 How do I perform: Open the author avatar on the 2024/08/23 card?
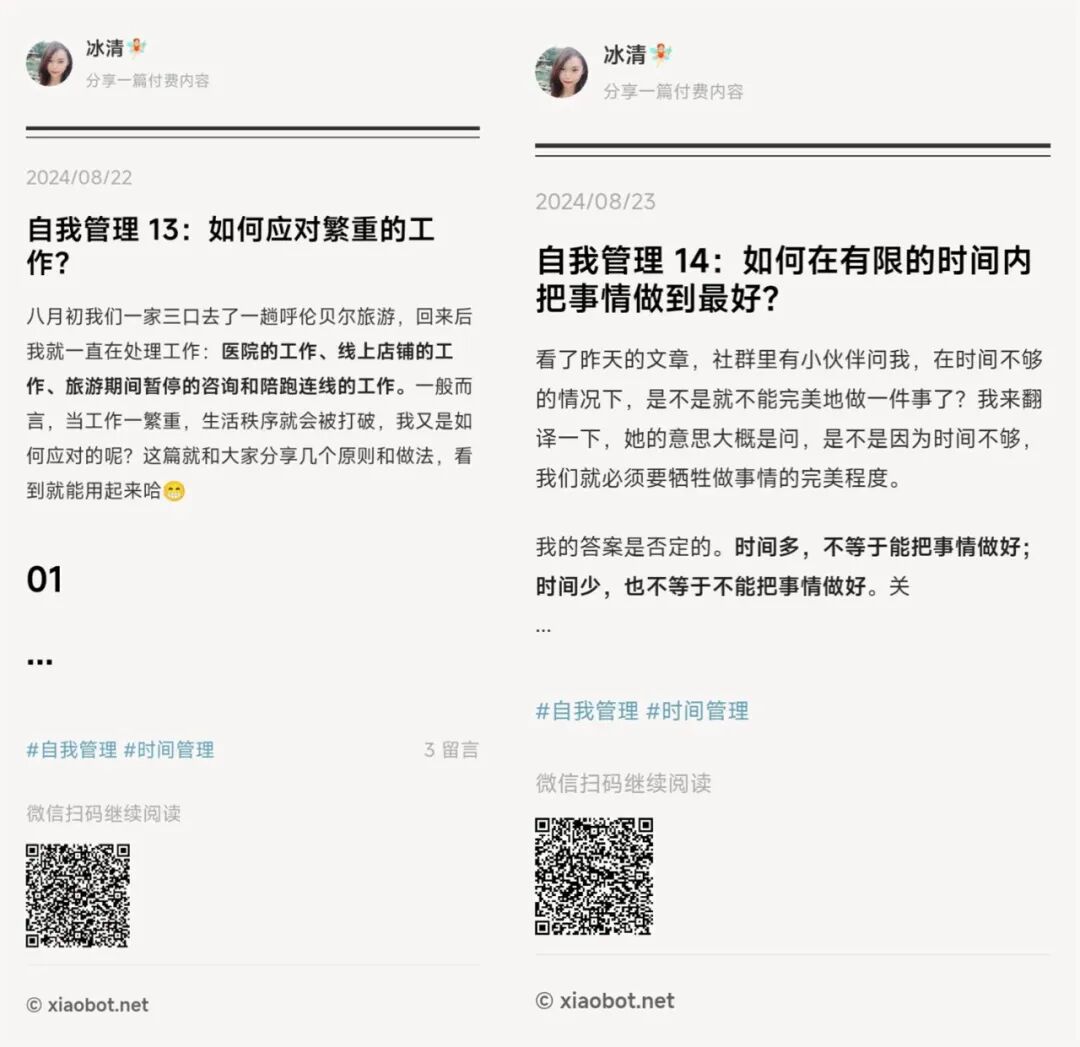[x=561, y=72]
